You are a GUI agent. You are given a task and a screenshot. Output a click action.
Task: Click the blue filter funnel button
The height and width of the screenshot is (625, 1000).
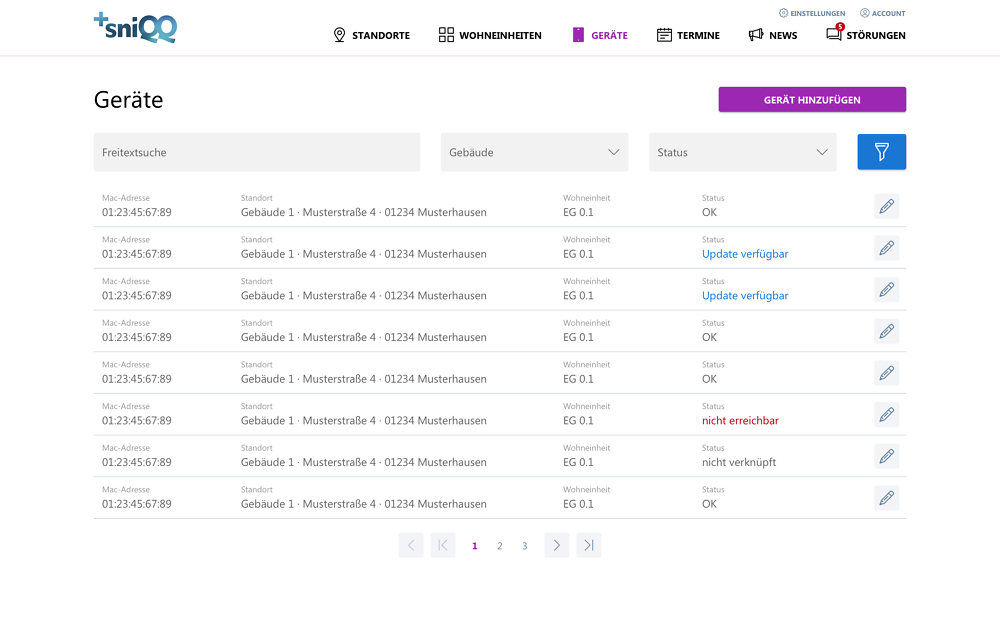(x=881, y=152)
